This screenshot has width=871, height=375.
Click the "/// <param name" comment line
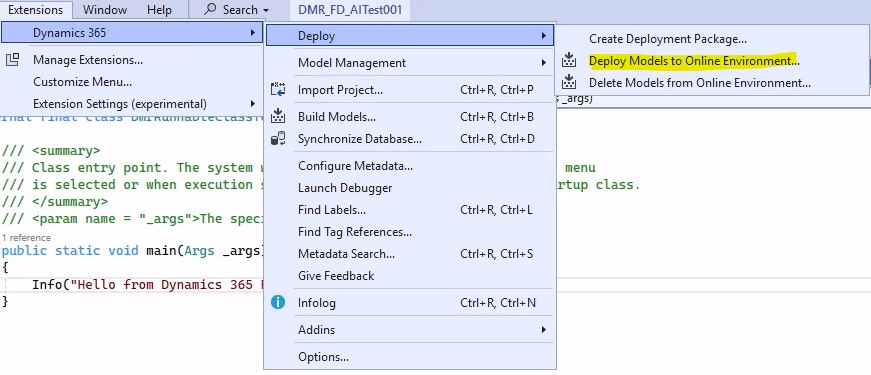click(131, 218)
